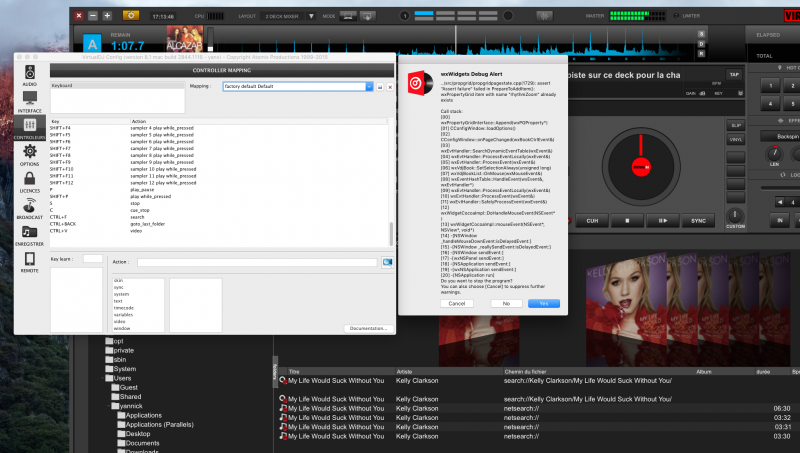Open the Desktop folder in the tree
Viewport: 800px width, 453px height.
[134, 434]
